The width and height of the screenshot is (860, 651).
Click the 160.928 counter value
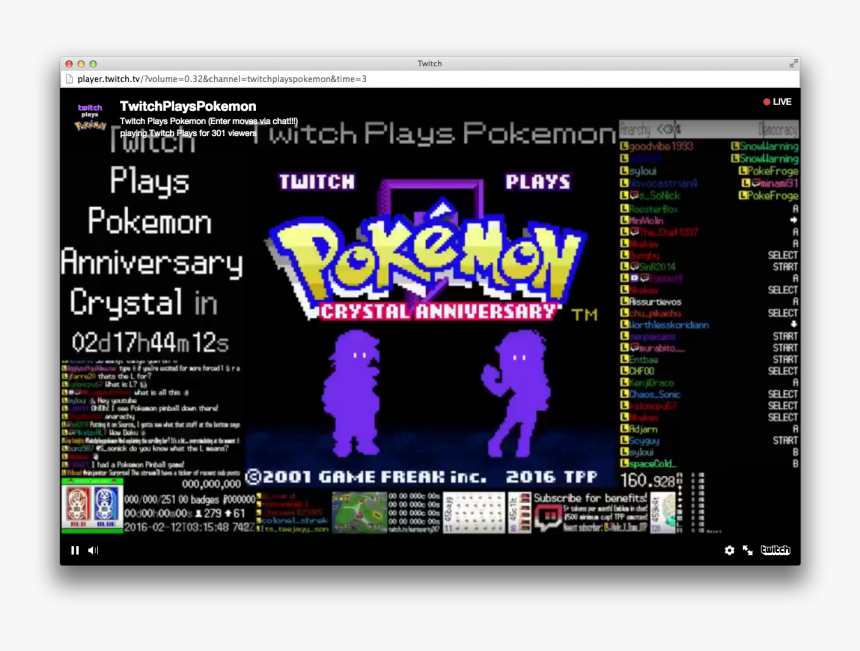647,481
